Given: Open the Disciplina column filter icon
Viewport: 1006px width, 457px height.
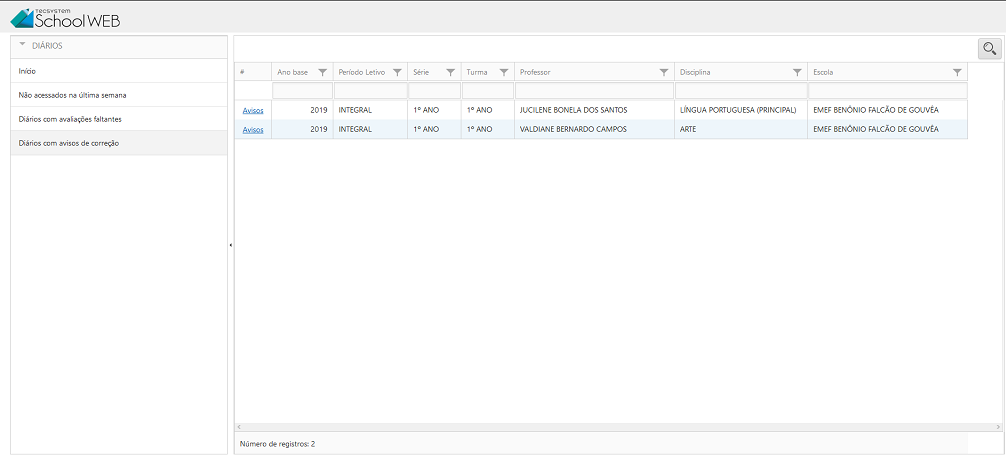Looking at the screenshot, I should pos(797,72).
